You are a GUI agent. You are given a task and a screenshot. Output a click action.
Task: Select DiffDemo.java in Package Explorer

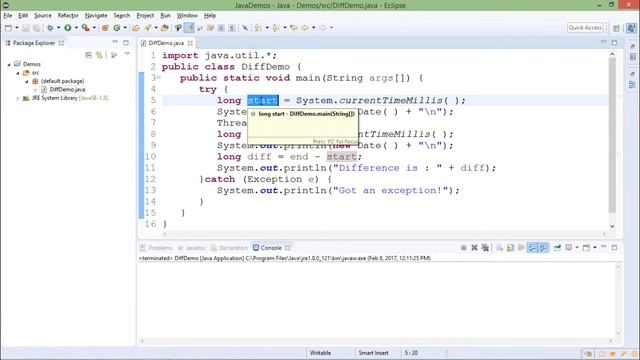[63, 90]
